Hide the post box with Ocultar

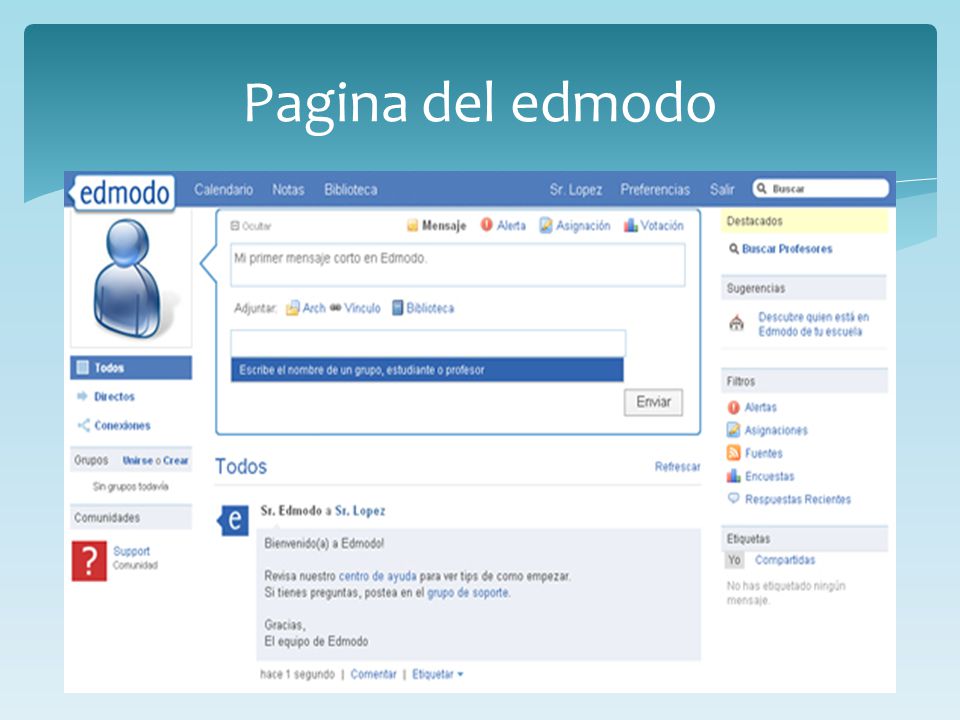click(250, 226)
